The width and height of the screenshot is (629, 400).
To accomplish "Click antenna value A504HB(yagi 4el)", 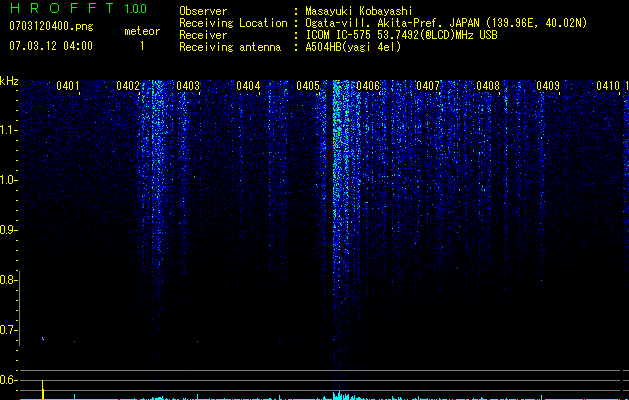I will [x=353, y=47].
